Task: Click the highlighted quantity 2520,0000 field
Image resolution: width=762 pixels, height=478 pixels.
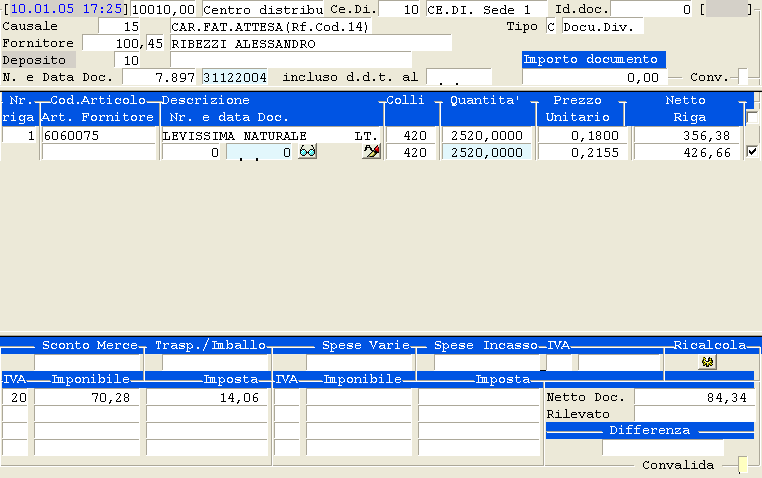Action: tap(486, 152)
